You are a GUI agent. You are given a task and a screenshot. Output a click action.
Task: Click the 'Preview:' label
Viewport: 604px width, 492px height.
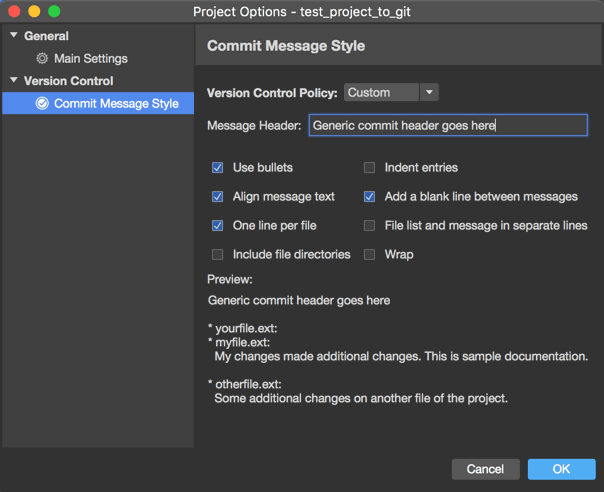tap(230, 279)
